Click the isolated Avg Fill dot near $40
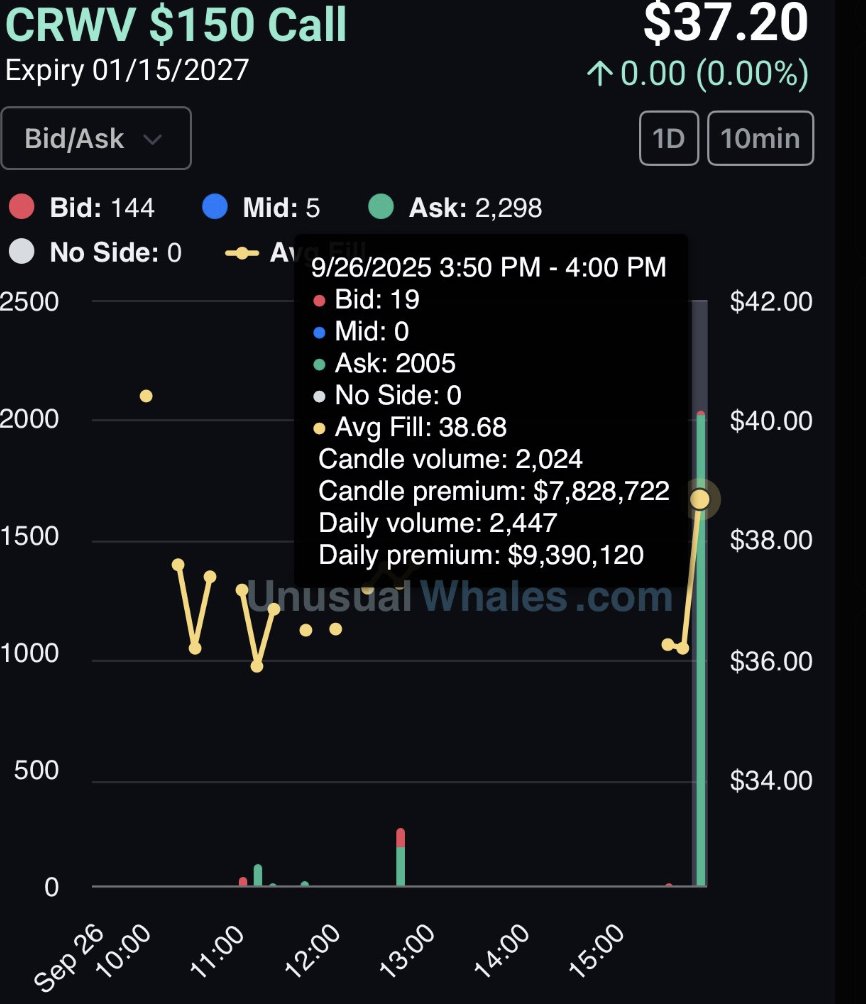This screenshot has height=1004, width=866. coord(146,396)
